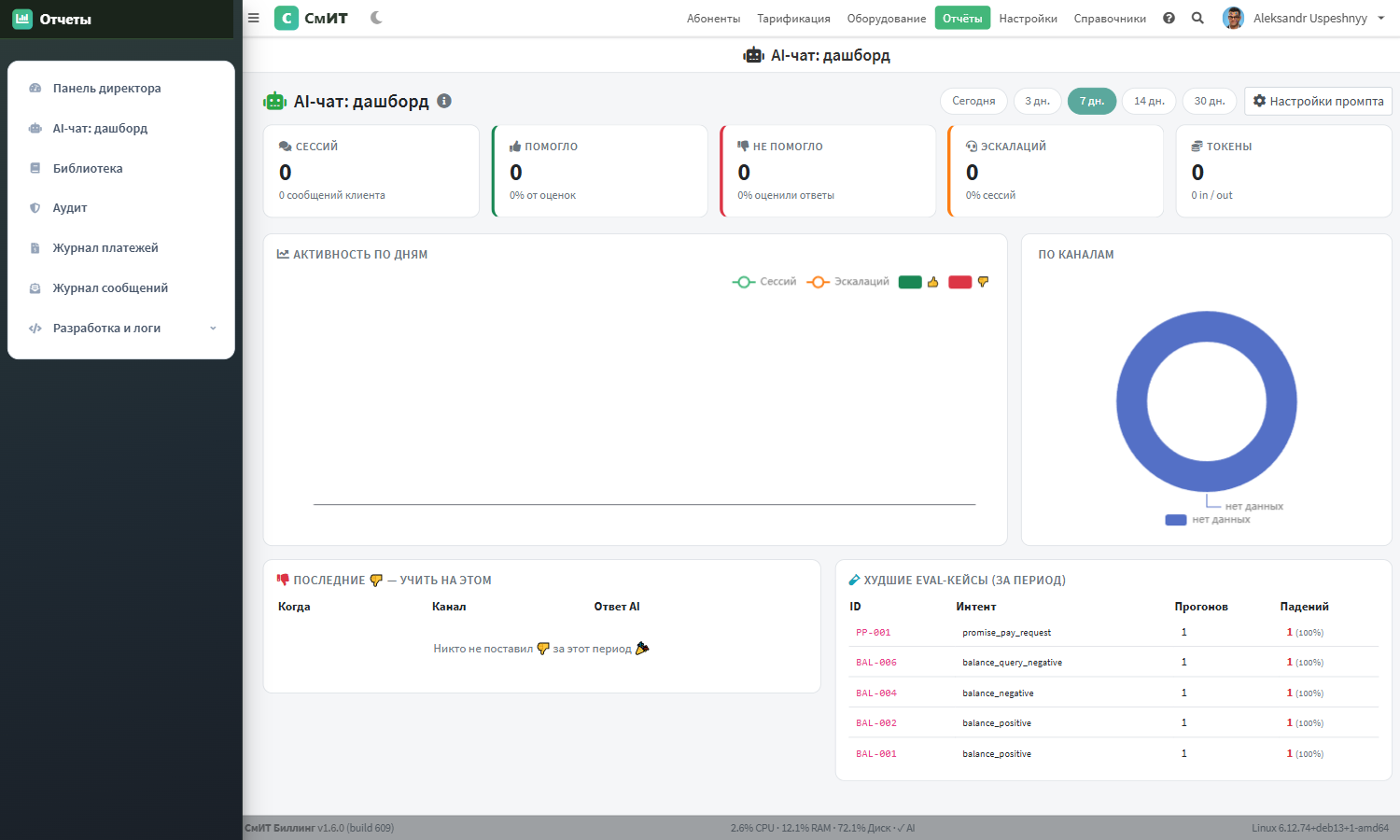Image resolution: width=1400 pixels, height=840 pixels.
Task: Select the 14 дн. period filter
Action: pos(1149,101)
